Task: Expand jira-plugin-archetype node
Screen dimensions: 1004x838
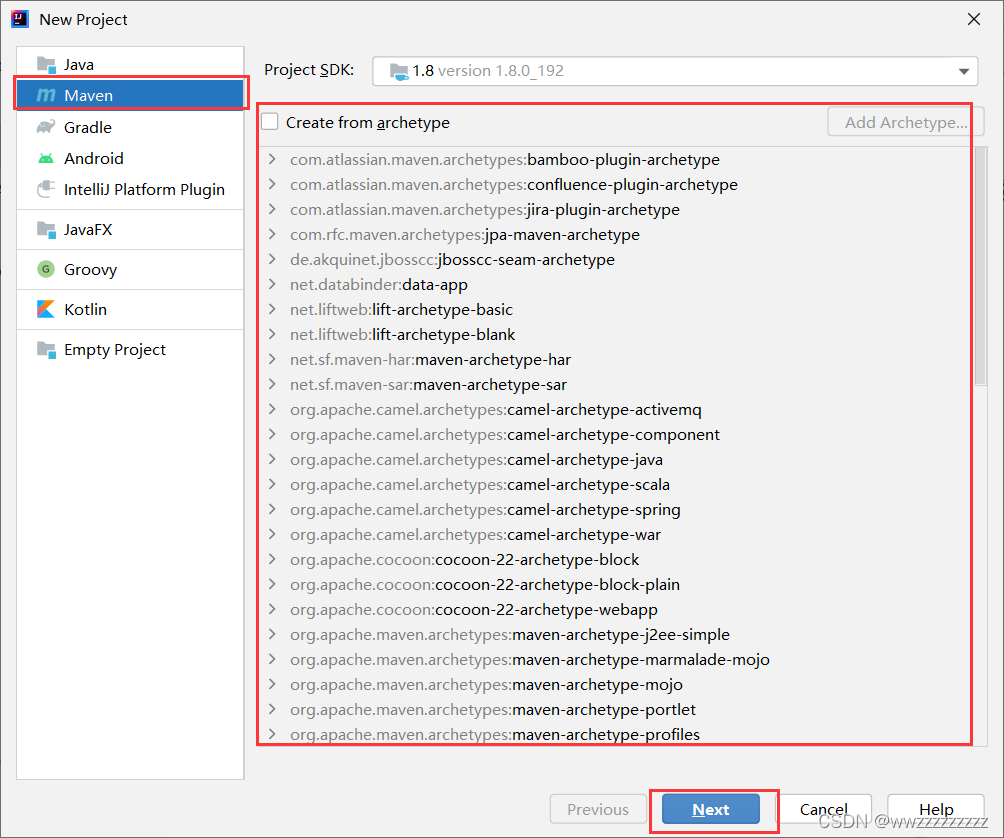Action: click(272, 209)
